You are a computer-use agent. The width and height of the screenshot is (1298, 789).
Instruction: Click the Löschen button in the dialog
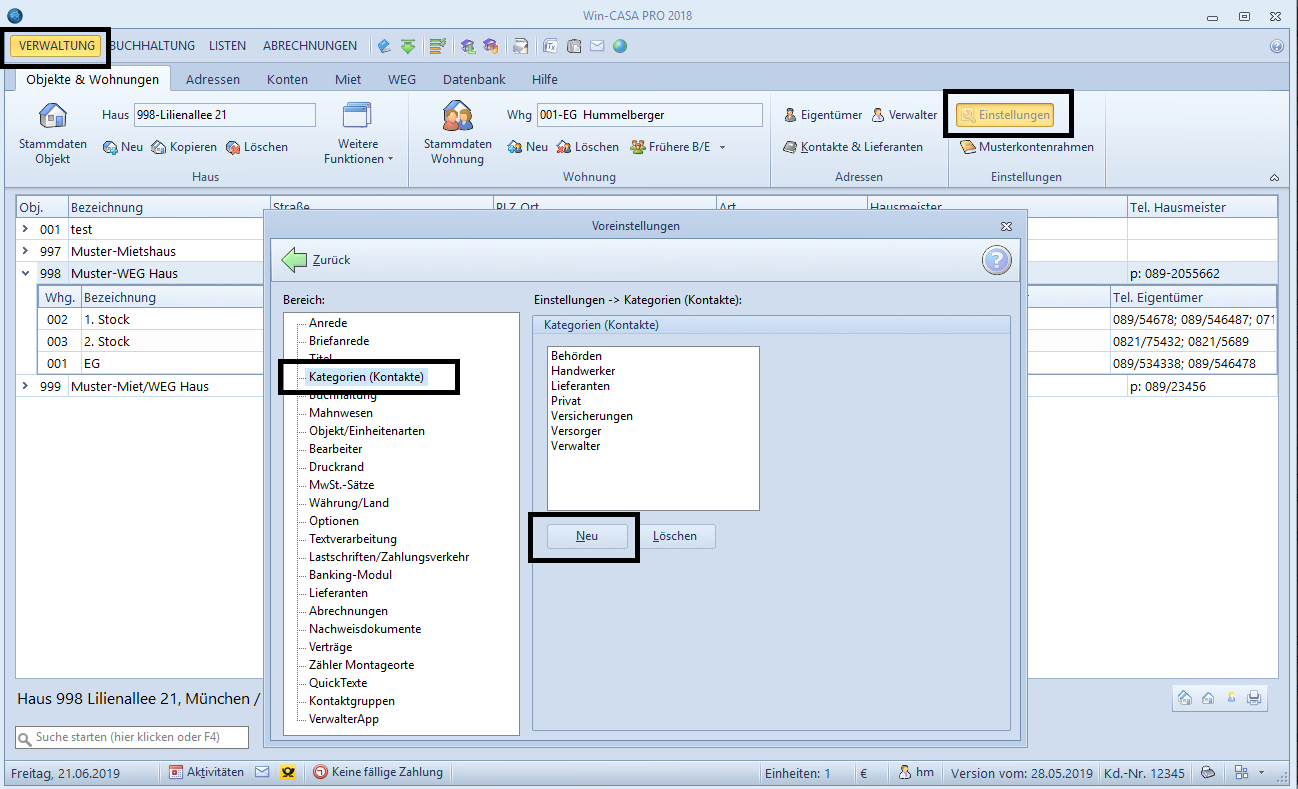674,536
